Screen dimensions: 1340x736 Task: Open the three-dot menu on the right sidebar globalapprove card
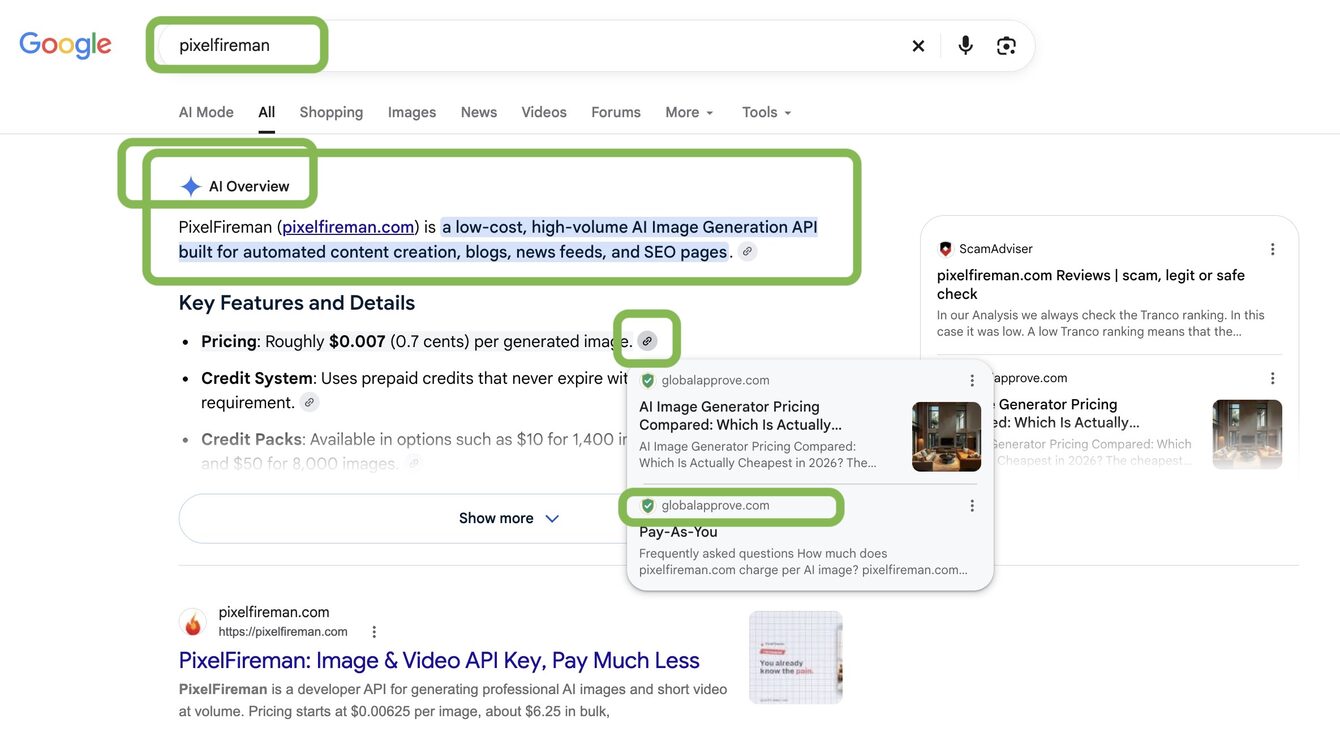click(x=1272, y=378)
